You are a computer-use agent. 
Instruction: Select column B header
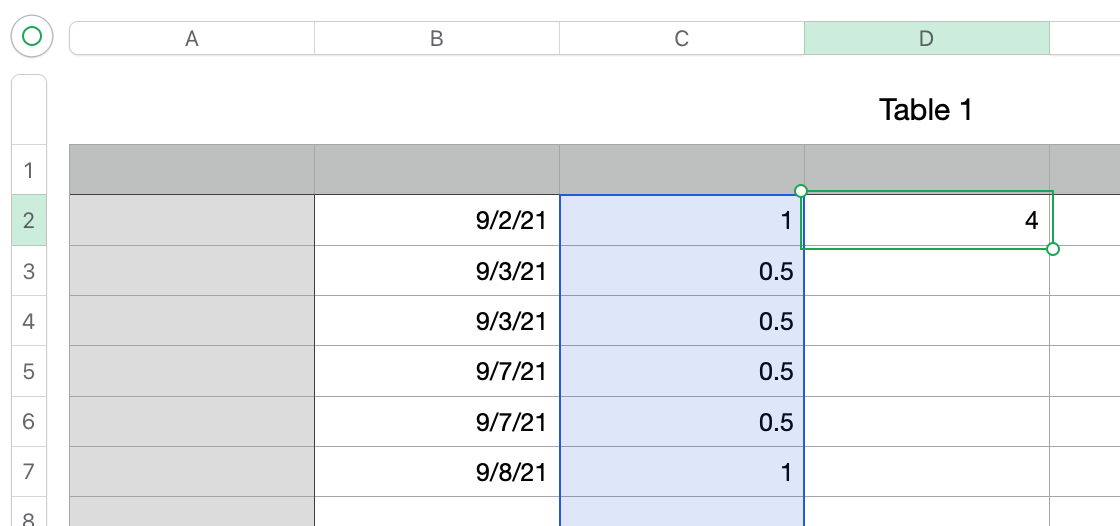[437, 39]
